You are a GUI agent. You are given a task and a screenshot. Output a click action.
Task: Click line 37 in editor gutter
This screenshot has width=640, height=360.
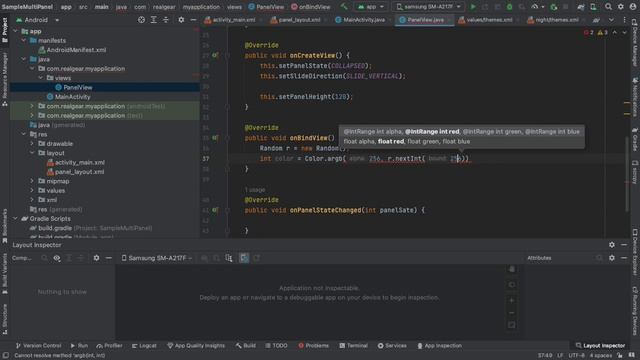(206, 158)
